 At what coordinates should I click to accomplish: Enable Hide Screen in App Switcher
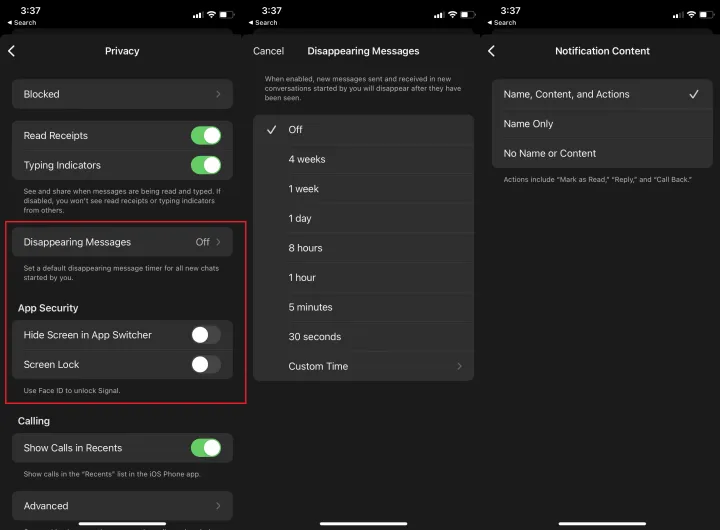205,335
